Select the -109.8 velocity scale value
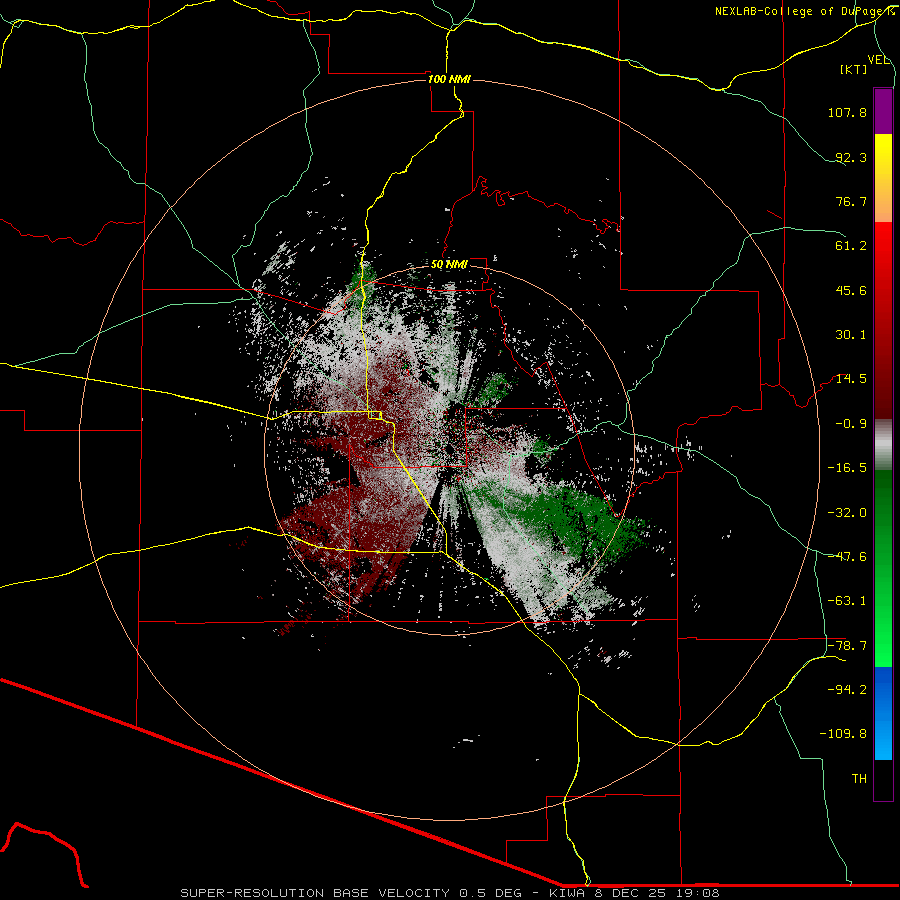 coord(844,734)
